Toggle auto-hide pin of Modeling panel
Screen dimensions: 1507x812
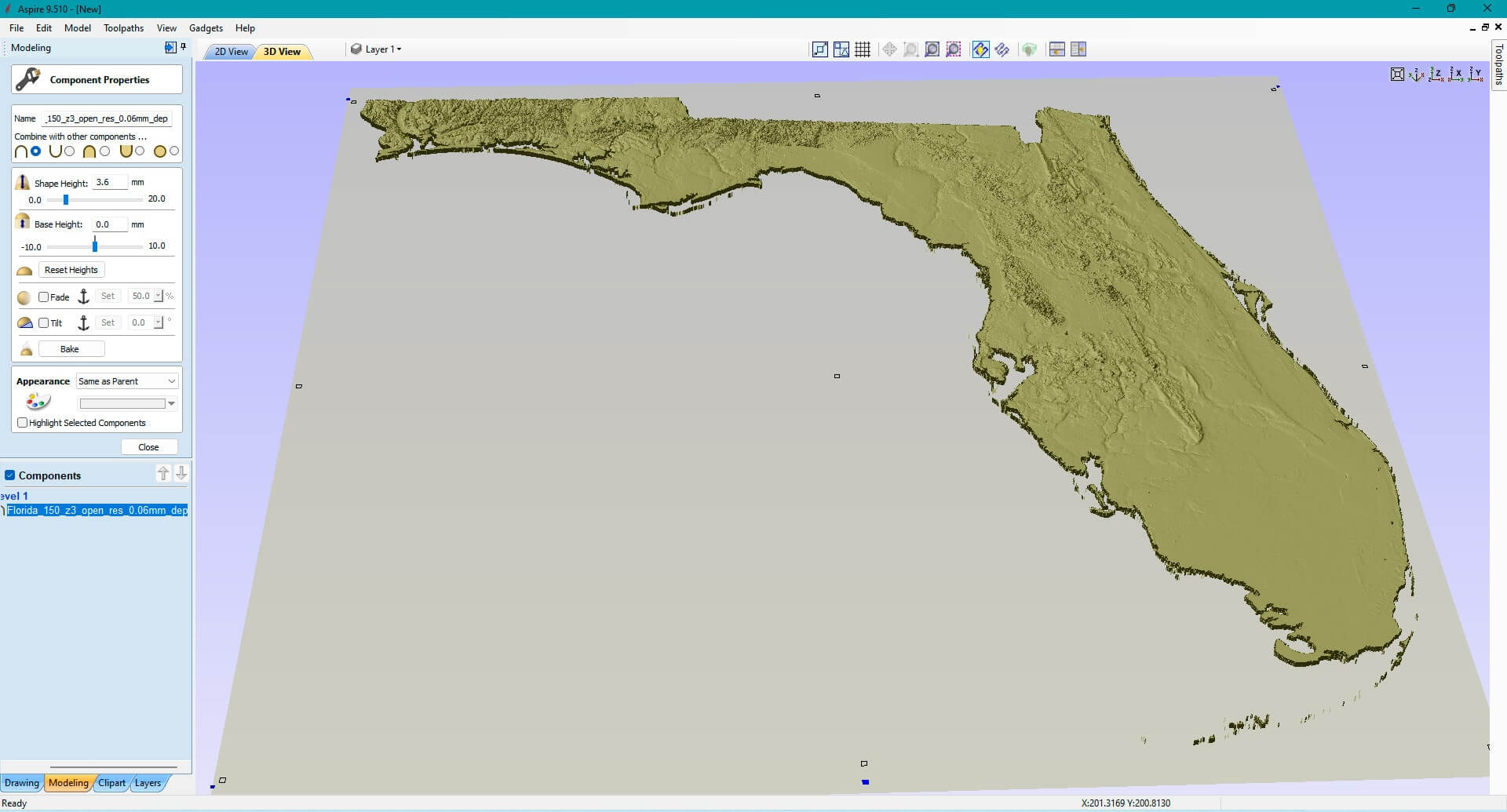183,47
